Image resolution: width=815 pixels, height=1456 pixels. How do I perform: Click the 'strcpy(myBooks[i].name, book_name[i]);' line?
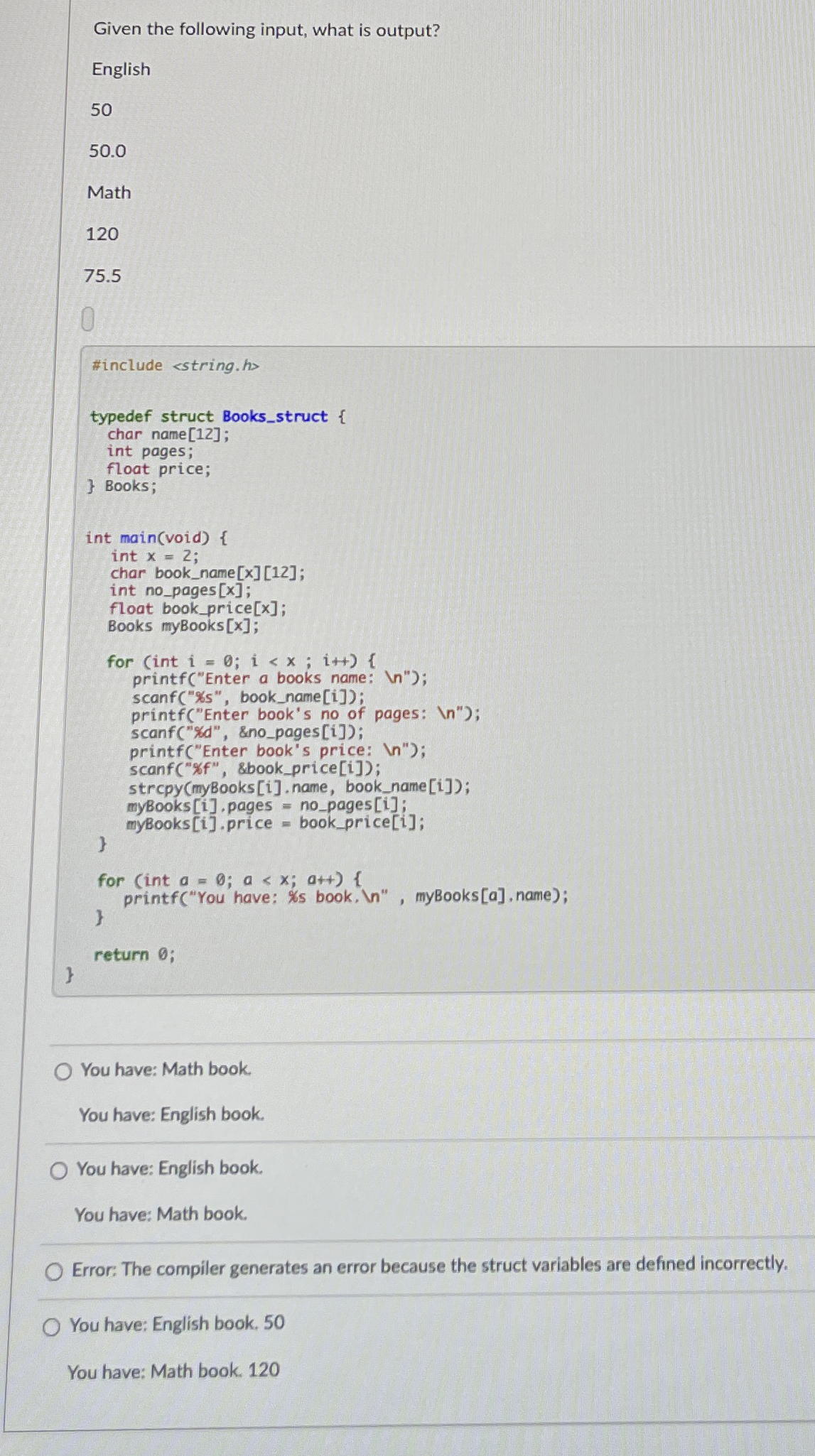[299, 788]
